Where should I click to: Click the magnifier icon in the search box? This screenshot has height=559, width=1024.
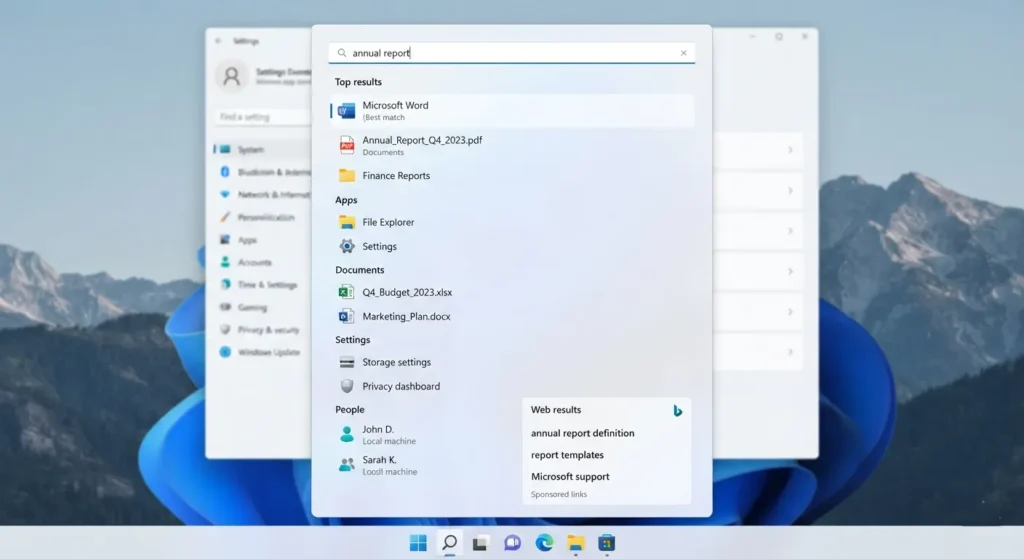[x=342, y=53]
